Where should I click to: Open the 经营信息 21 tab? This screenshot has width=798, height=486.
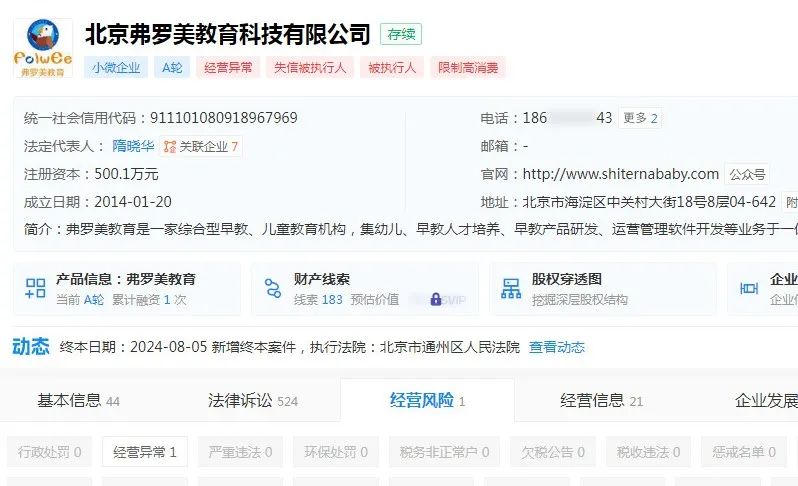[601, 401]
